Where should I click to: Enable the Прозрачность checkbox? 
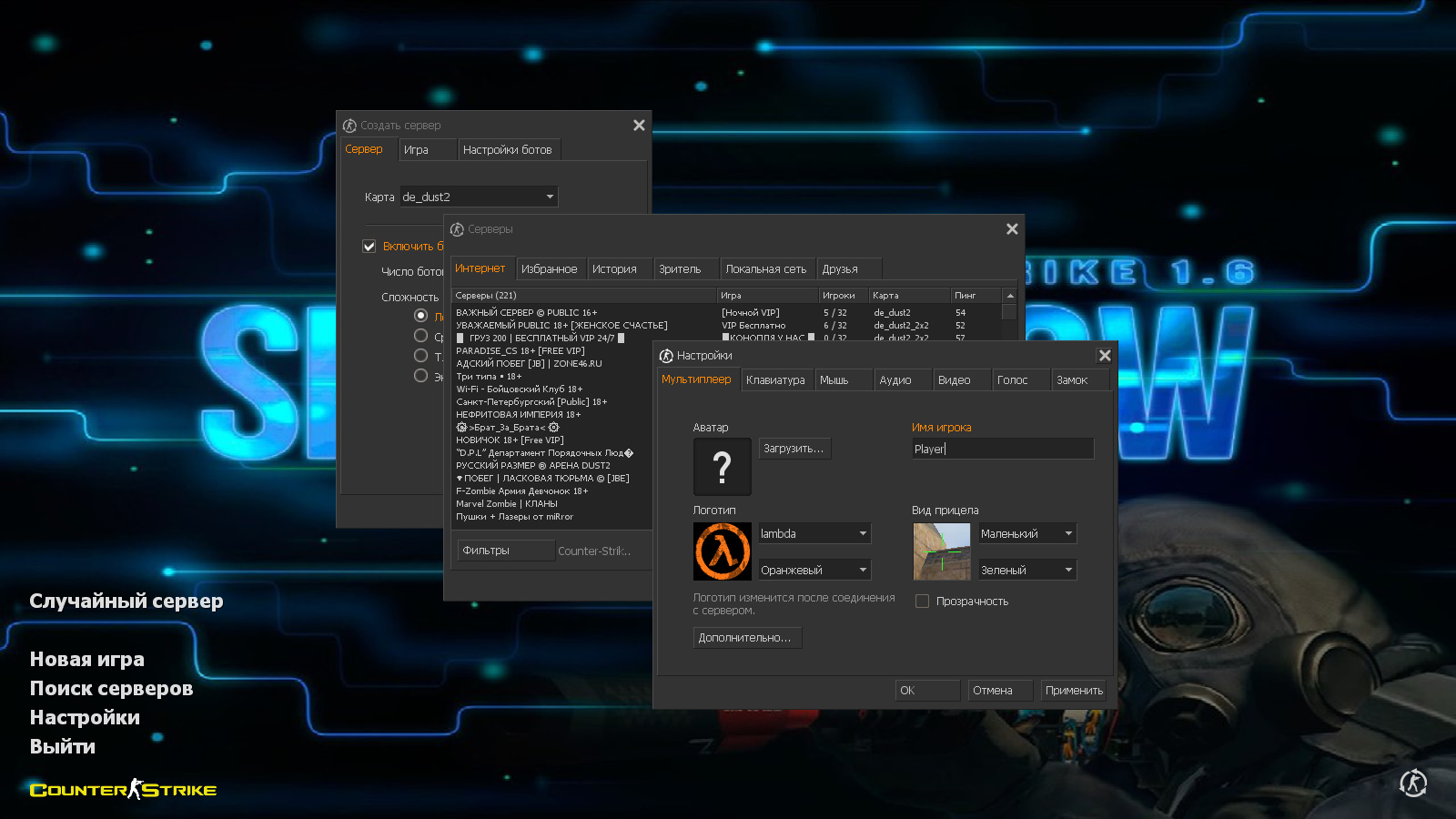922,602
